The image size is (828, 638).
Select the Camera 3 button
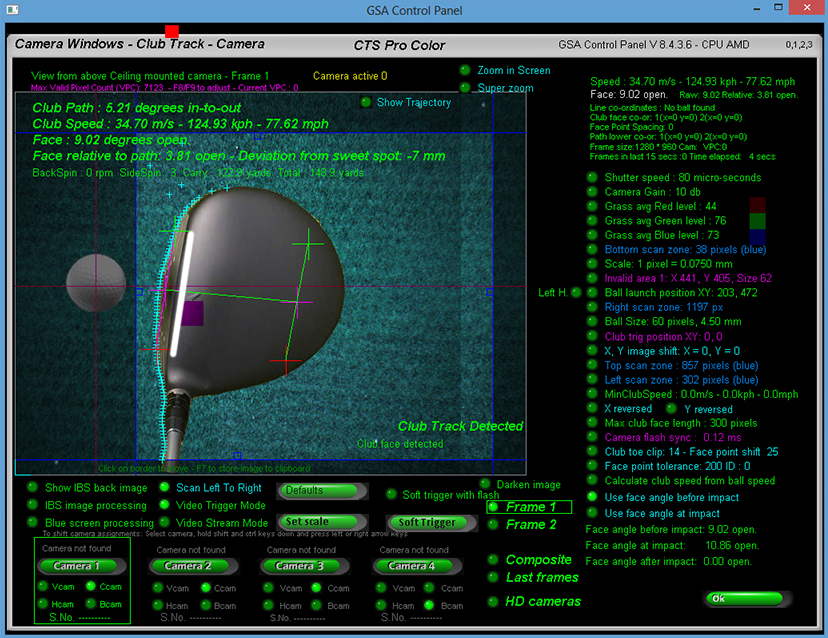pos(304,566)
